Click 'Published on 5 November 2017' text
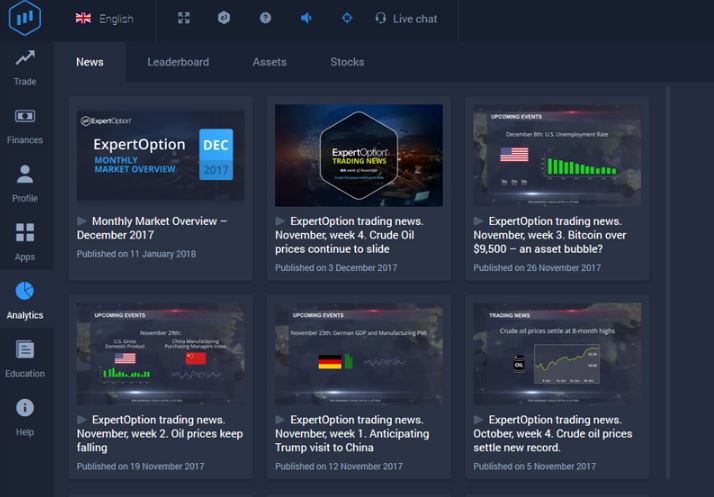 (x=535, y=466)
